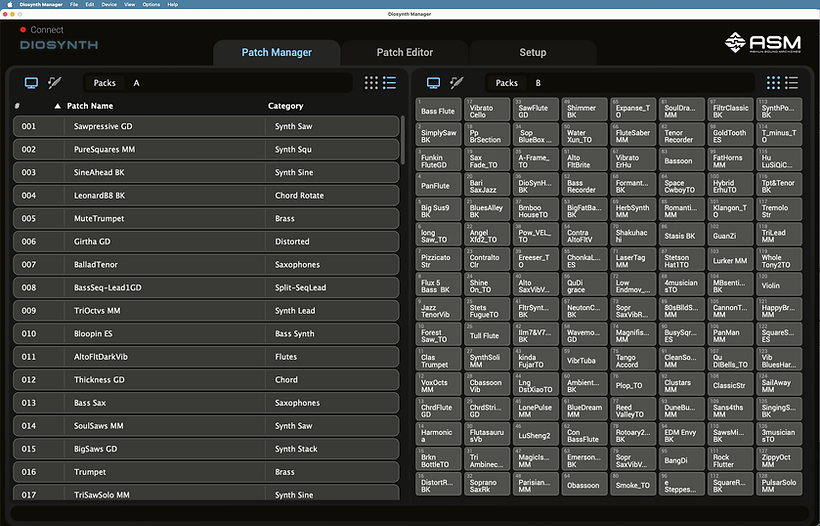Select patch 007 BalladTenor
This screenshot has height=526, width=820.
pos(206,265)
